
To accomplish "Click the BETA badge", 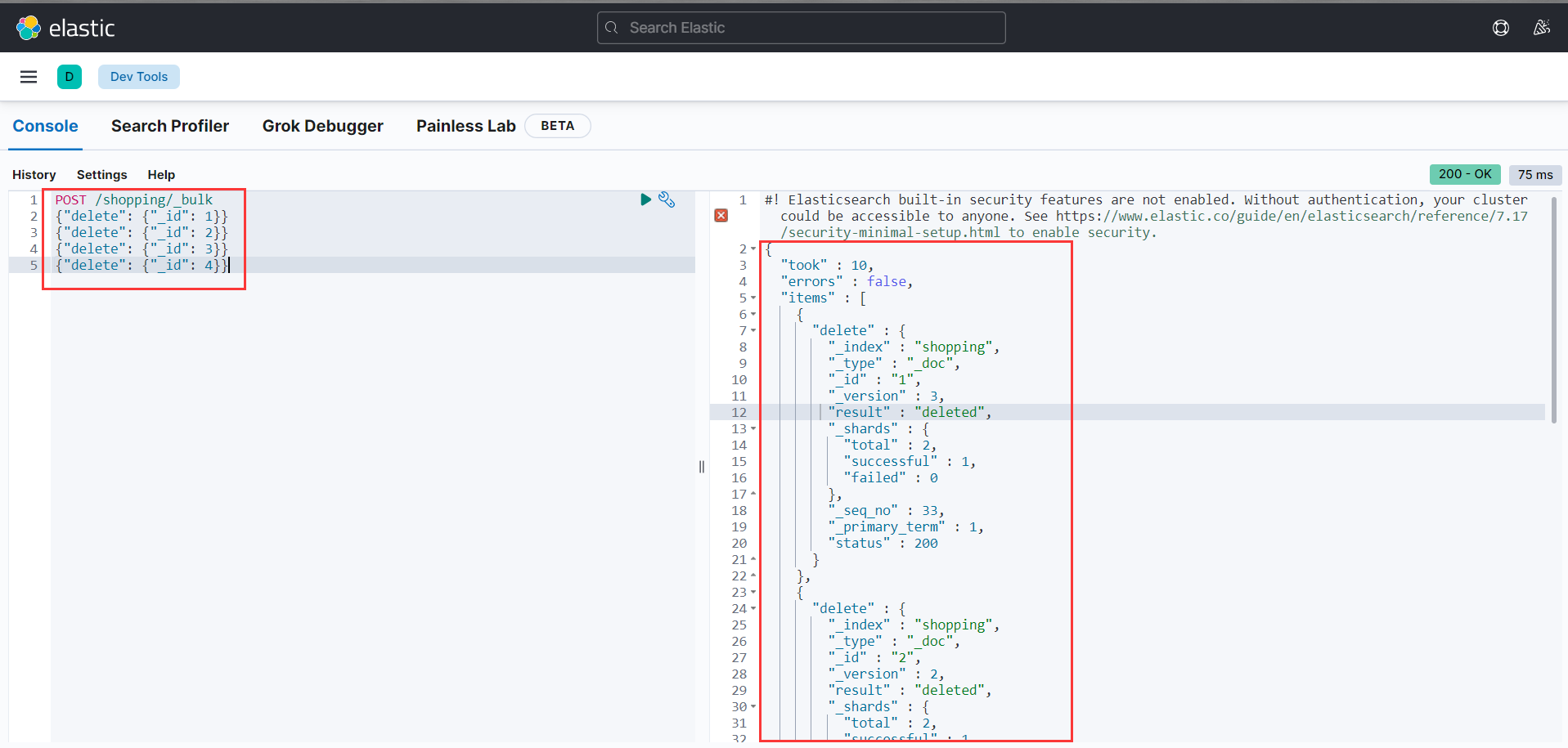I will click(558, 126).
